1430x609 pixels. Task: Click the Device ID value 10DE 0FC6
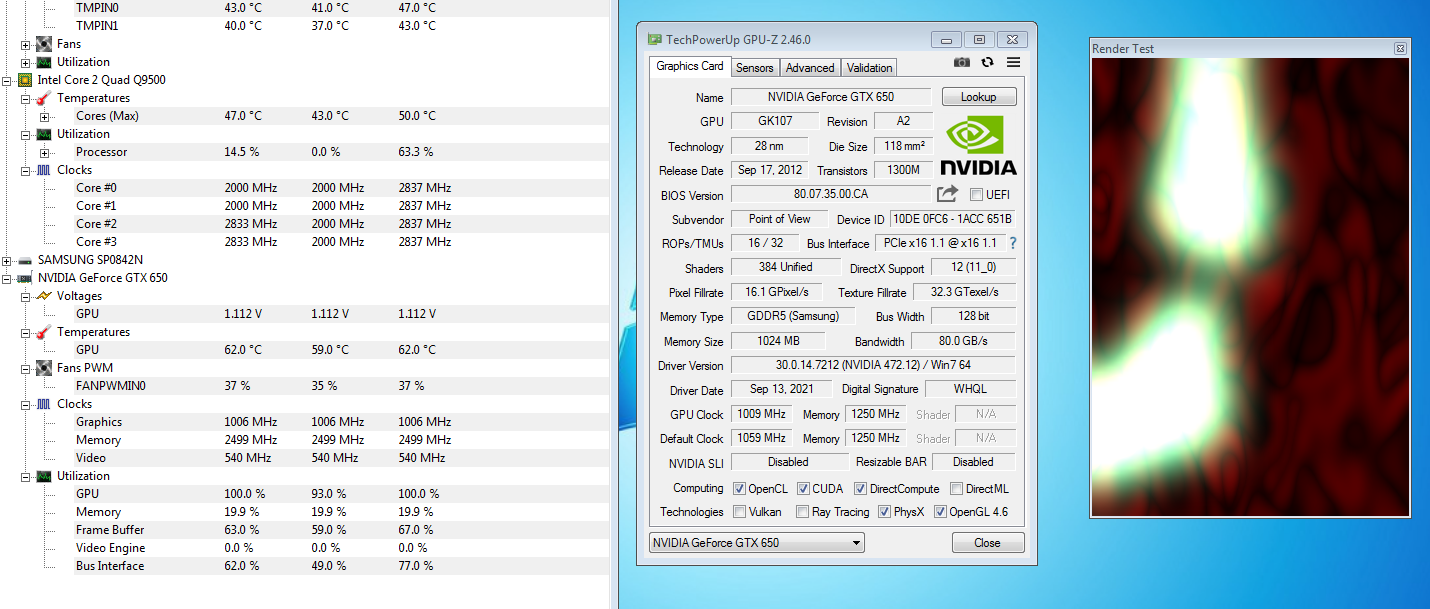click(952, 219)
